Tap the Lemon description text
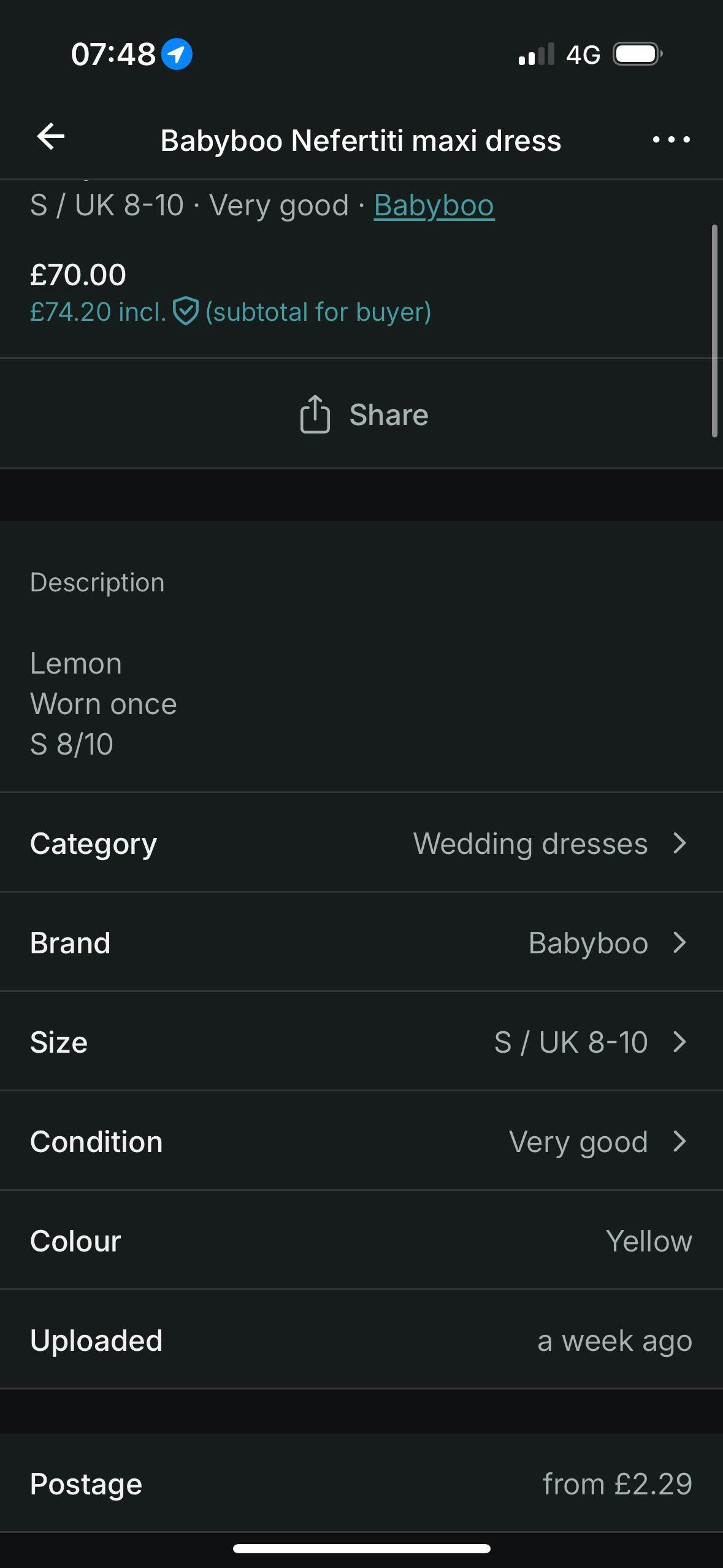Viewport: 723px width, 1568px height. (76, 664)
